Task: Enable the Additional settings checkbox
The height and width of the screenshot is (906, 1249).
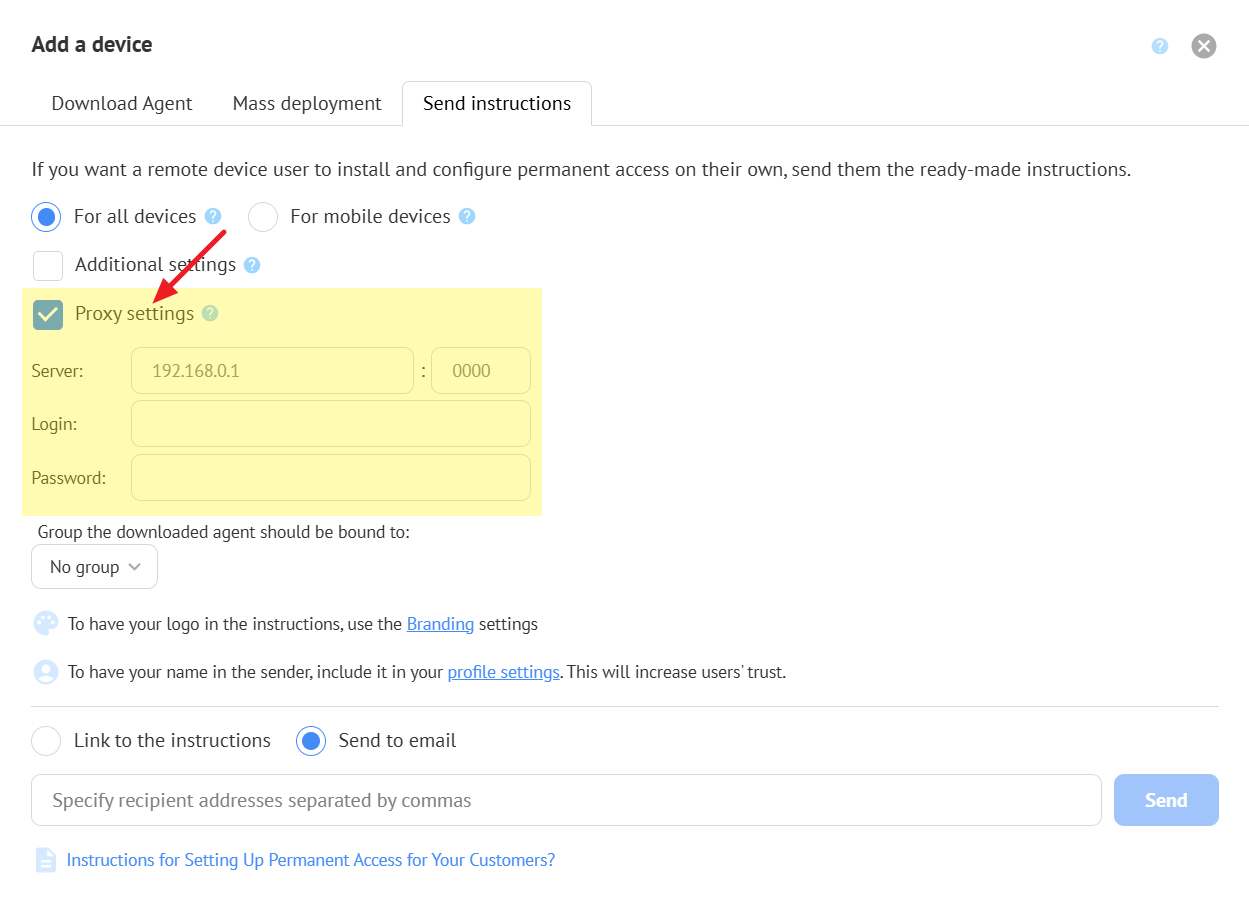Action: point(48,265)
